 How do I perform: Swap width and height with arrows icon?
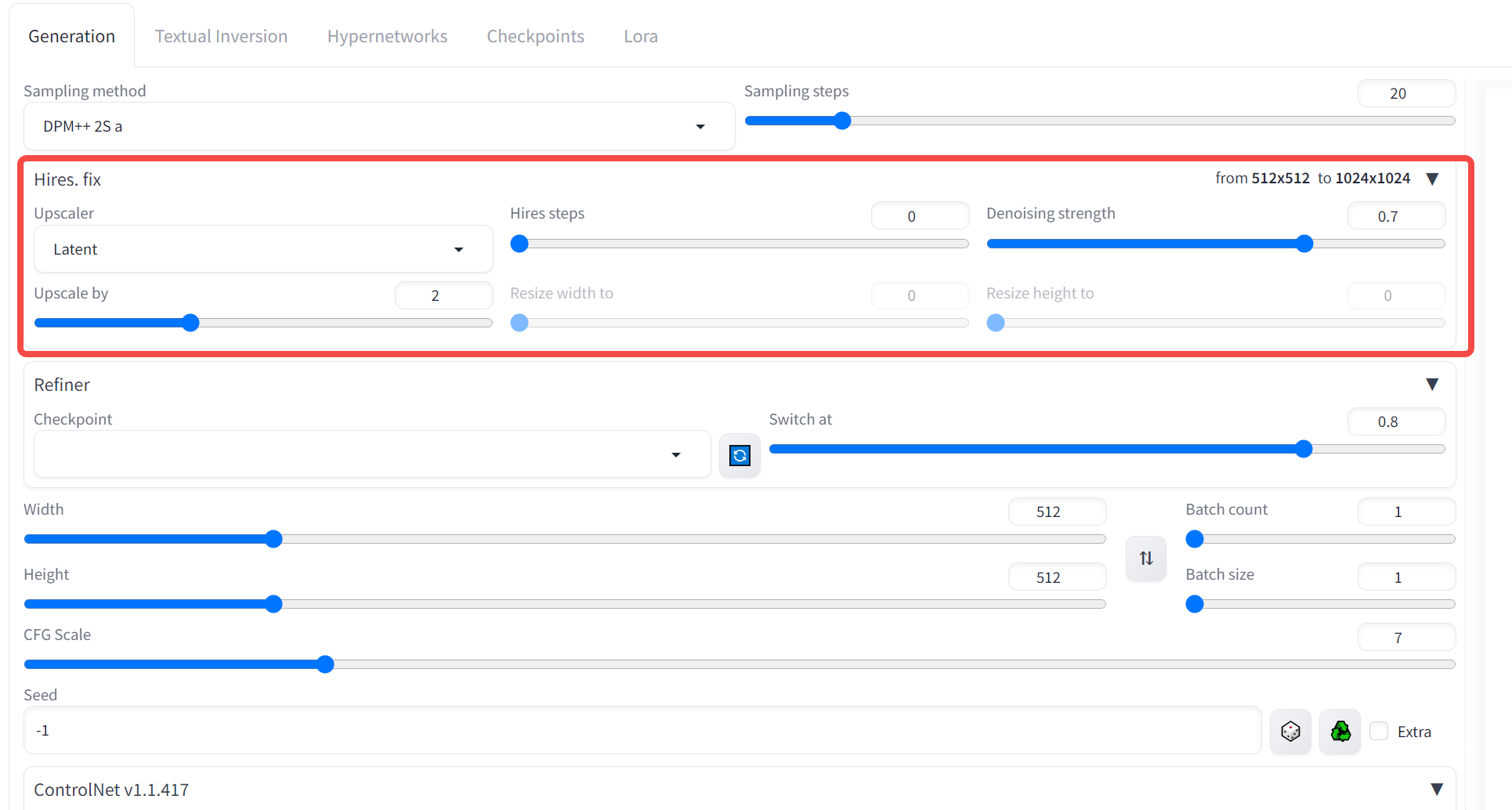click(x=1146, y=559)
